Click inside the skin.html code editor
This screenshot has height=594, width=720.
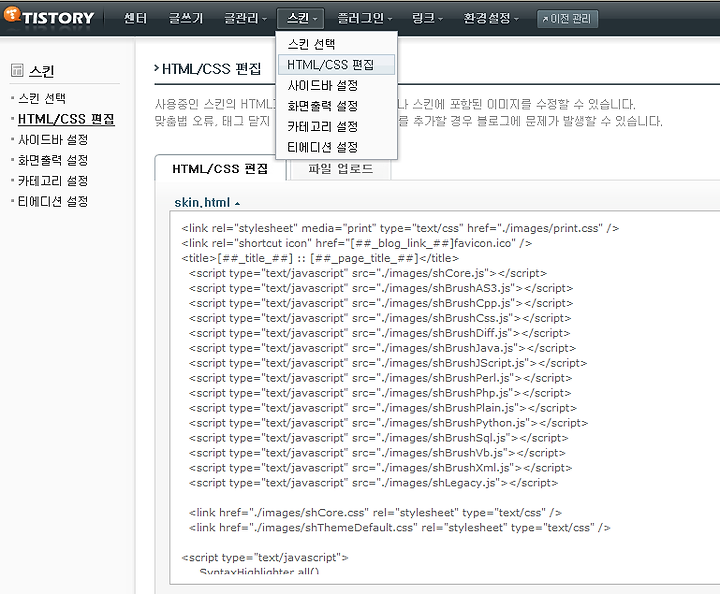point(444,398)
